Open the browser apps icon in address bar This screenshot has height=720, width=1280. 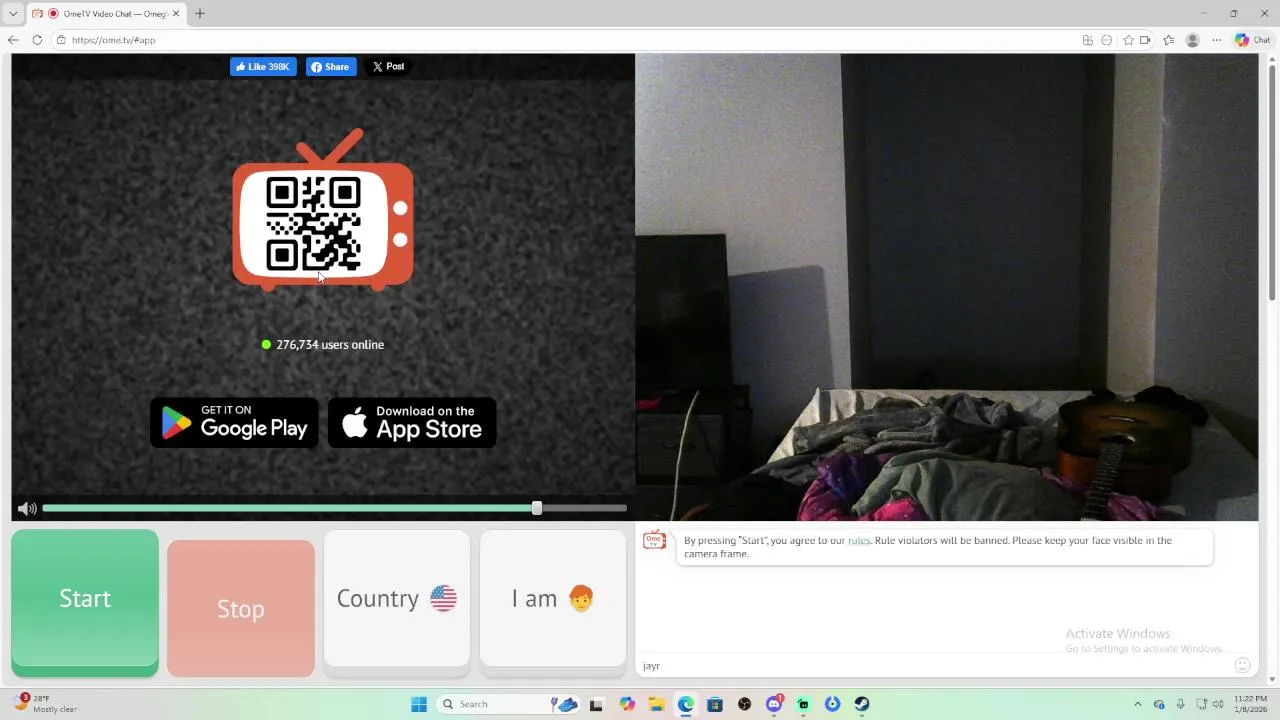tap(1088, 40)
